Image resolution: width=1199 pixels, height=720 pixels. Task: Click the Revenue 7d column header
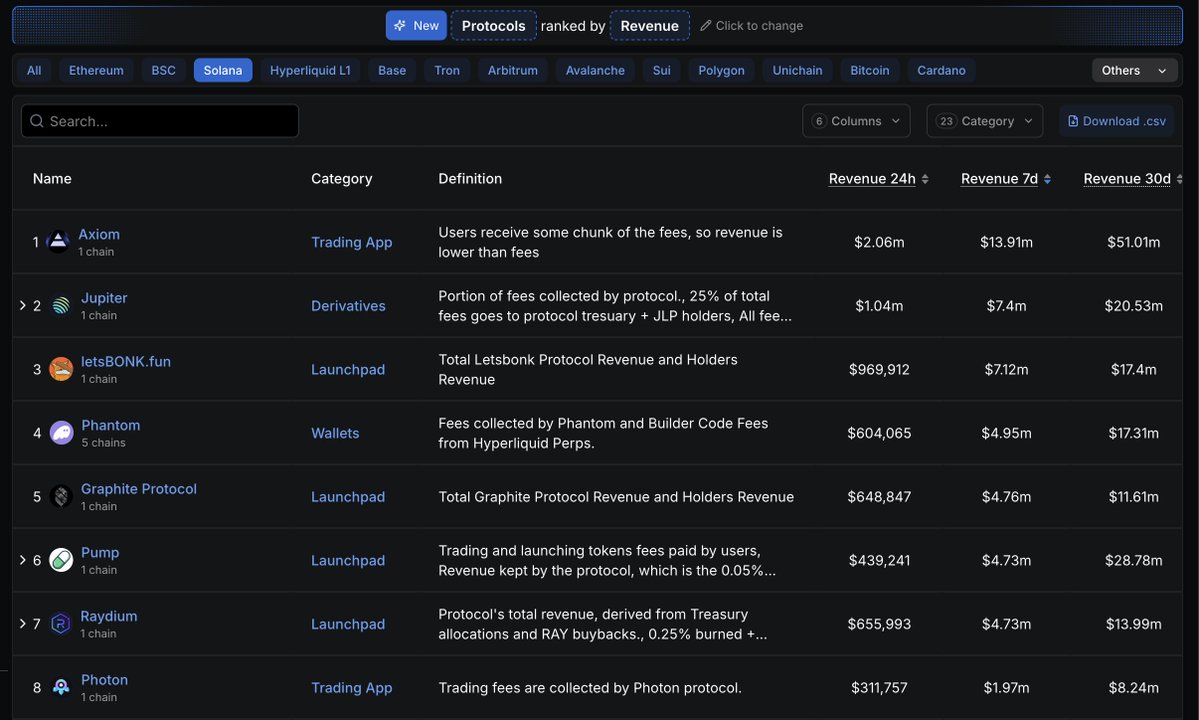[x=999, y=179]
